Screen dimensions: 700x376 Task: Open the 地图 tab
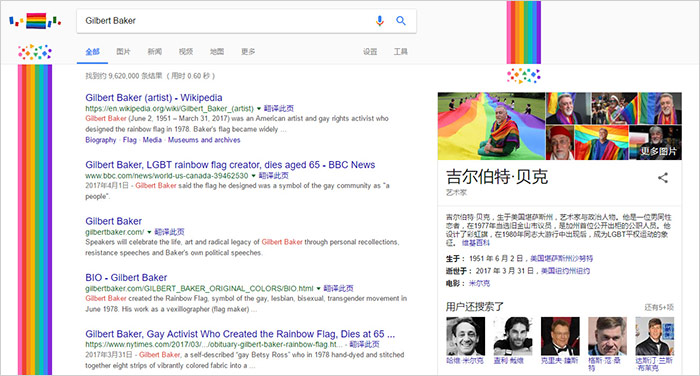tap(217, 52)
